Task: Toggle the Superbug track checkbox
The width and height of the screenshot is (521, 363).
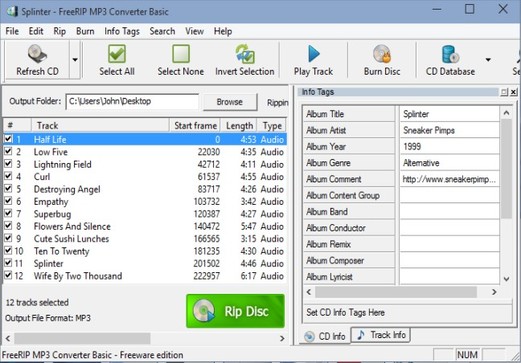Action: 8,214
